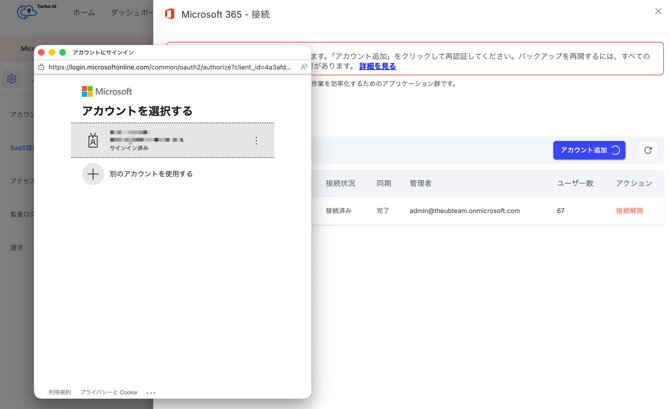Choose 別のアカウントを使用する option
The width and height of the screenshot is (670, 409).
click(x=151, y=174)
